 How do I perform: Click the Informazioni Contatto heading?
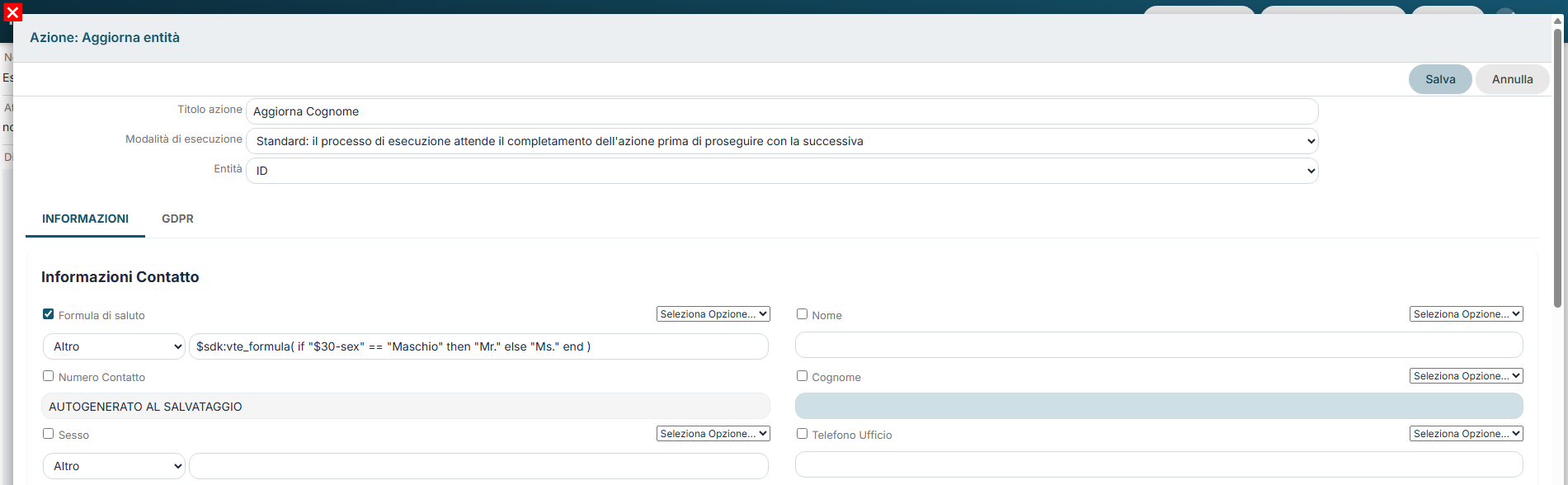click(120, 277)
